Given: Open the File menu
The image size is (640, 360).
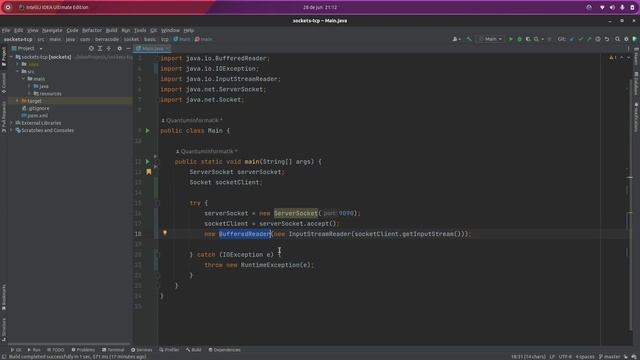Looking at the screenshot, I should click(6, 30).
